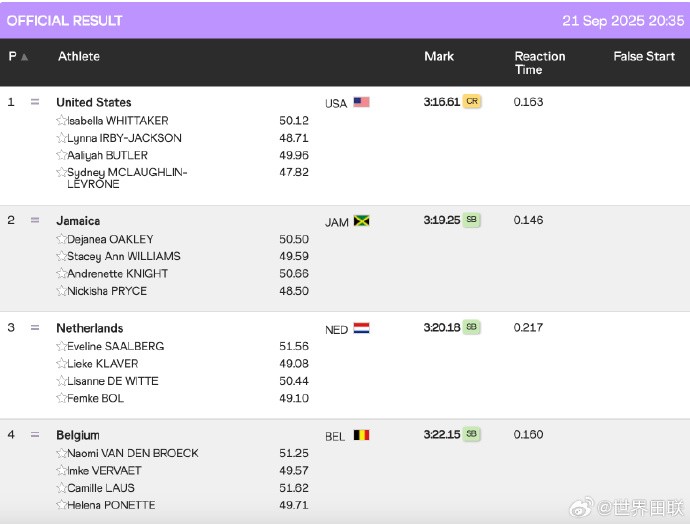Click the Weibo logo watermark

(x=582, y=507)
